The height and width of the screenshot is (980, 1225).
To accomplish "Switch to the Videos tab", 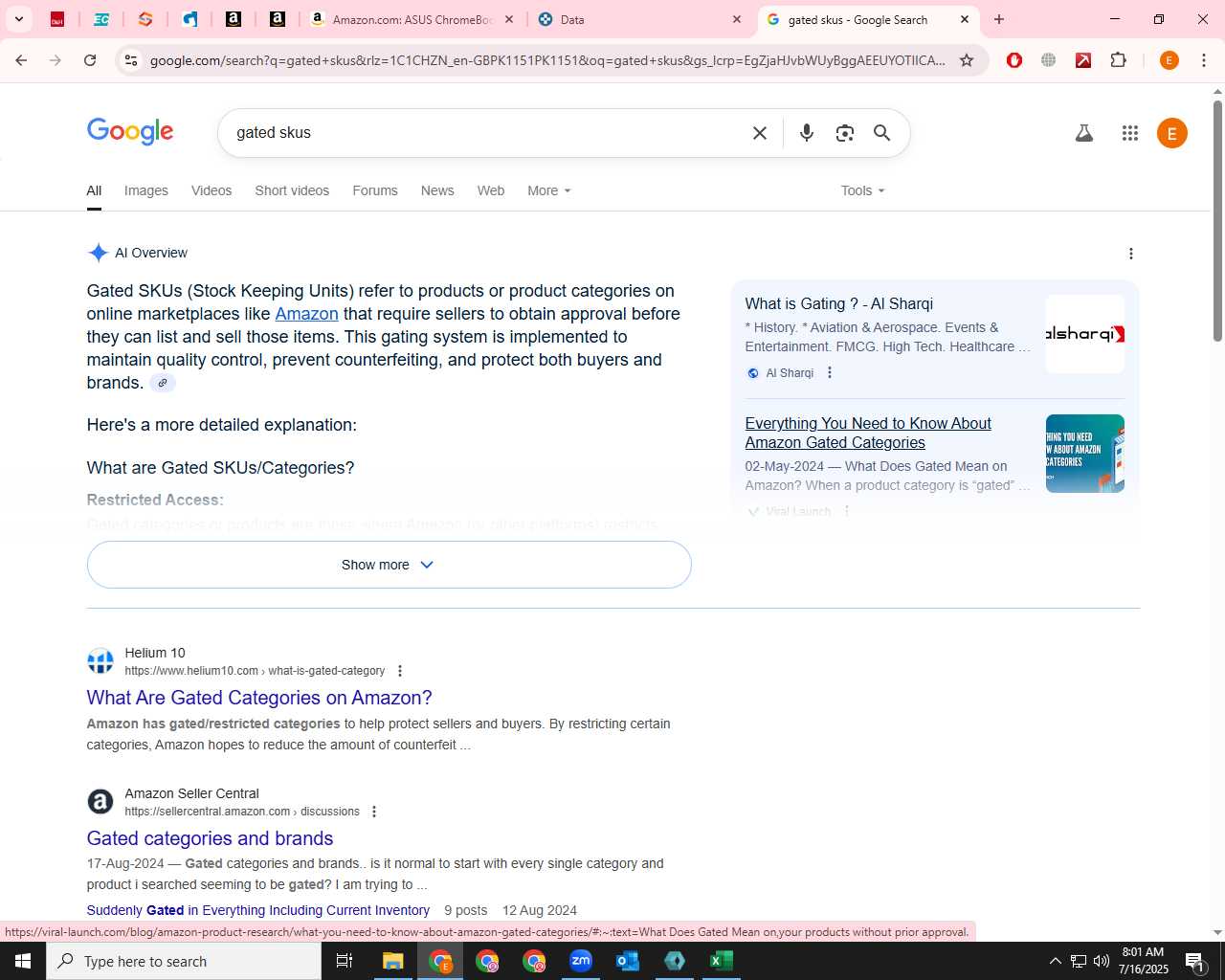I will 212,190.
